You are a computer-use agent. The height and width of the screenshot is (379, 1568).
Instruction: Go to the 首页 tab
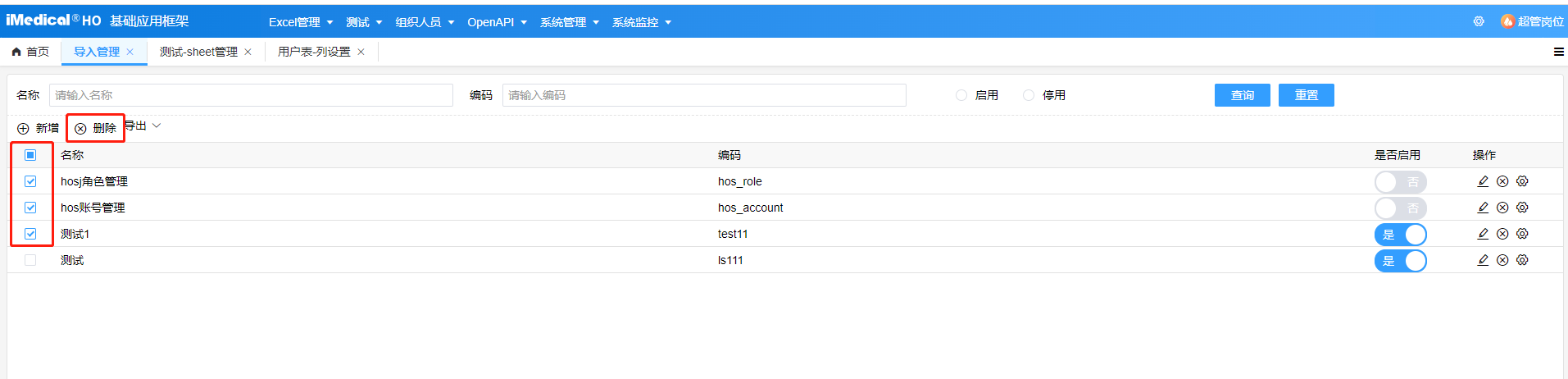coord(30,52)
